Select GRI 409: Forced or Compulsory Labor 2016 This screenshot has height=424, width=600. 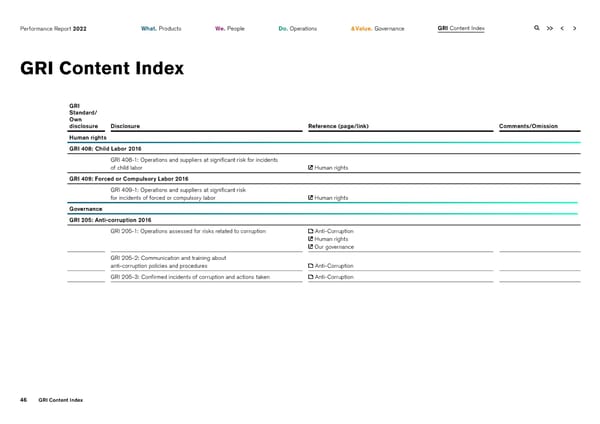pos(129,179)
